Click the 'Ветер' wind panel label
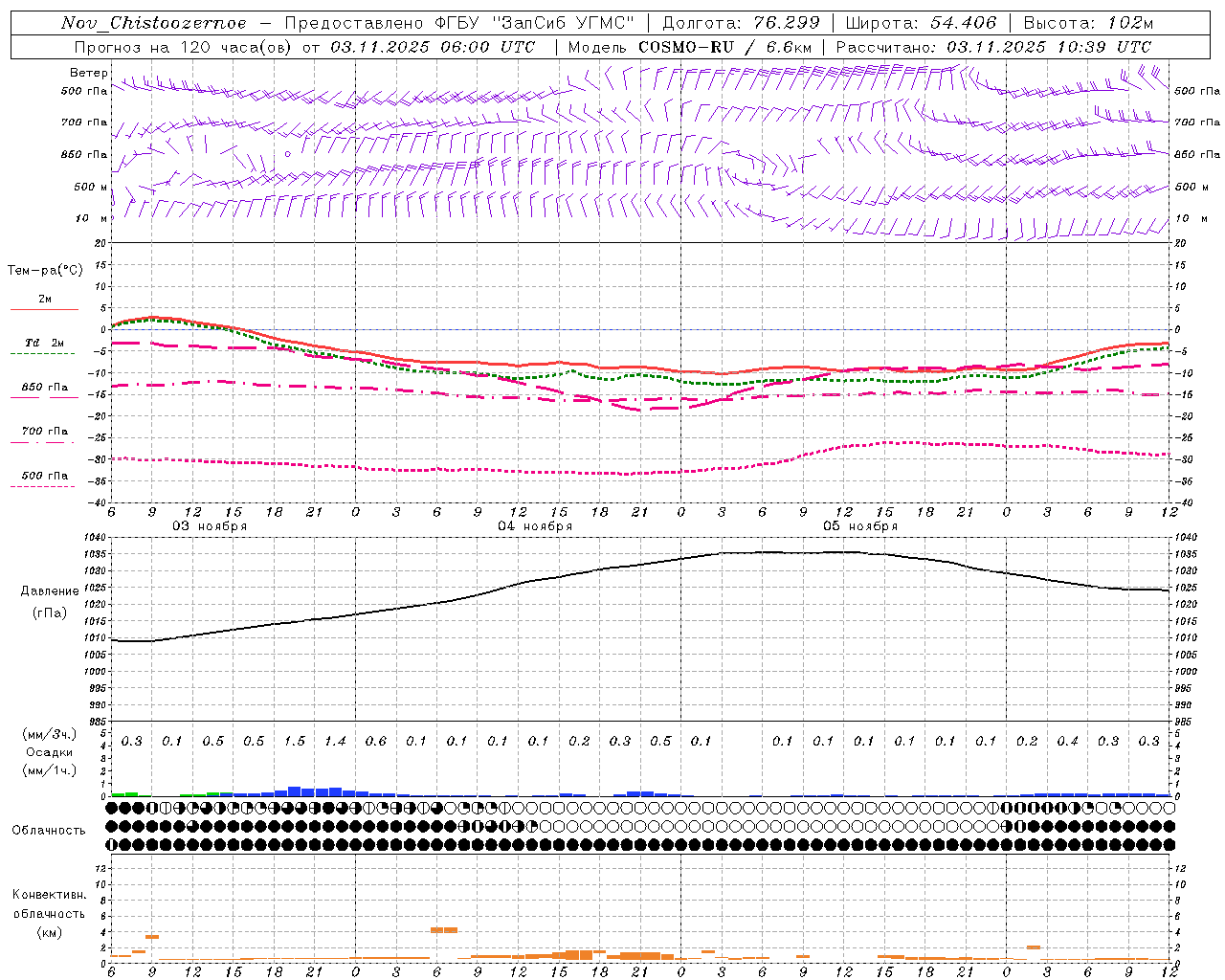The width and height of the screenshot is (1225, 980). [x=89, y=73]
